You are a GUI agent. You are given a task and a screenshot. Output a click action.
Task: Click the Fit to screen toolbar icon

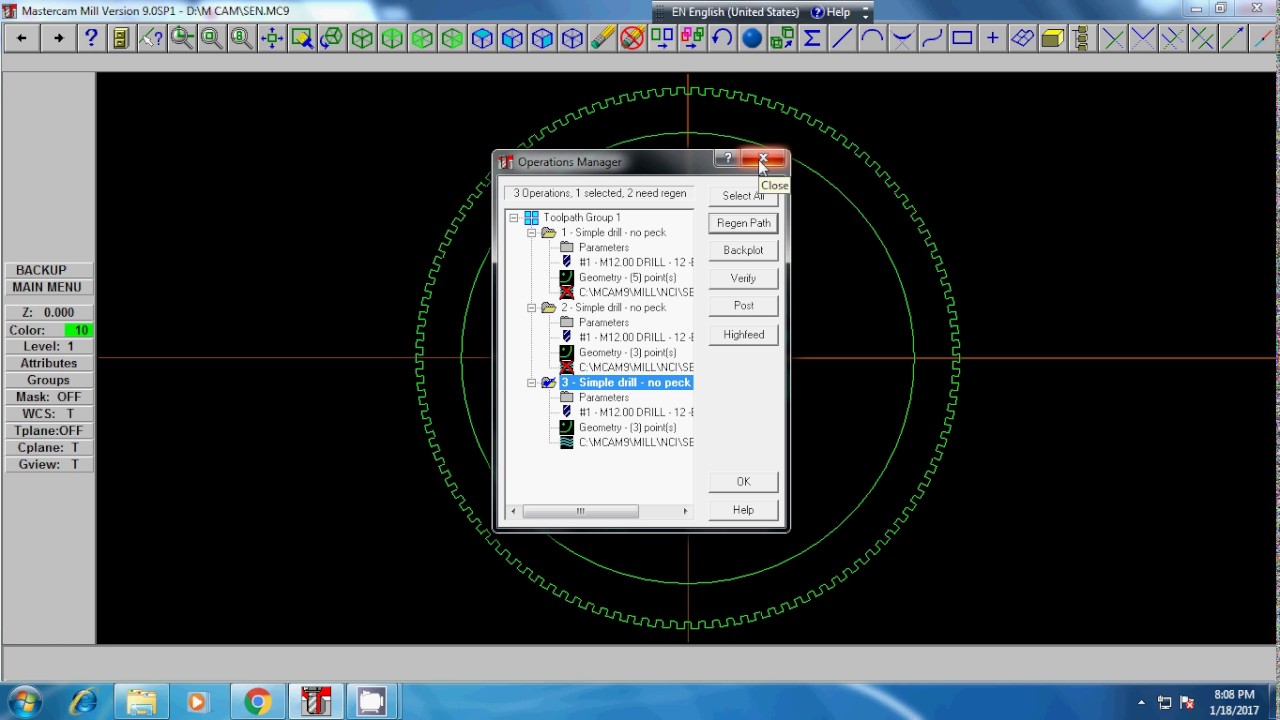click(272, 38)
